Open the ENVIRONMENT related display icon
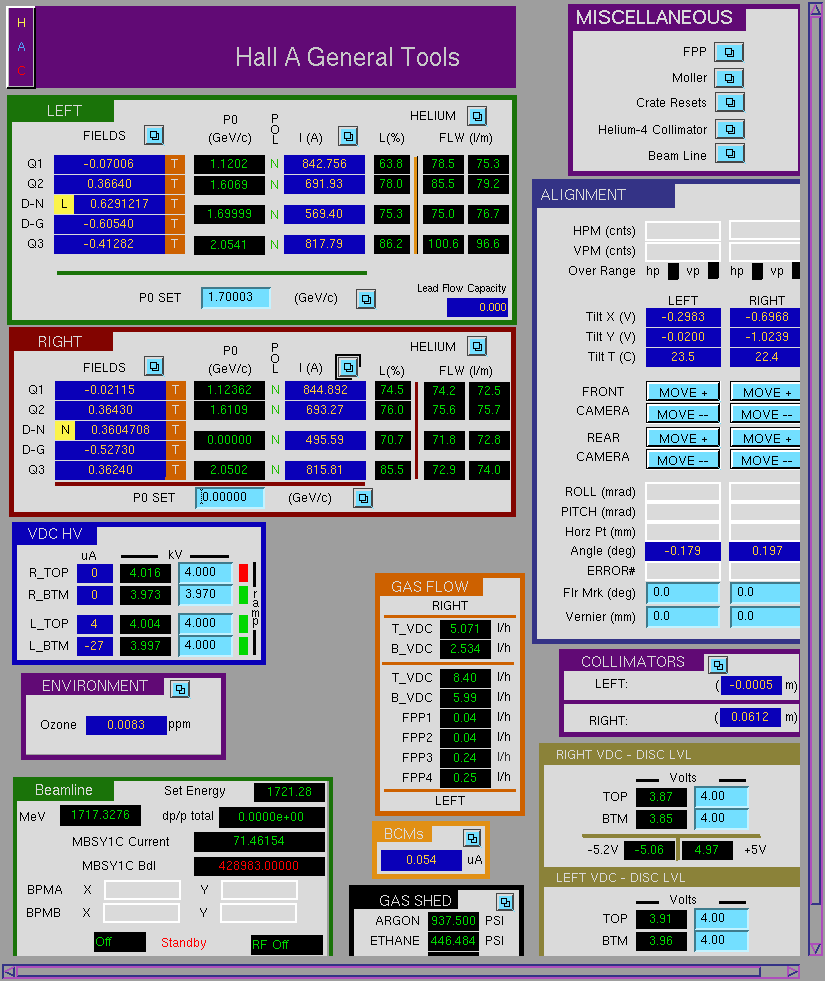The image size is (825, 981). tap(180, 689)
